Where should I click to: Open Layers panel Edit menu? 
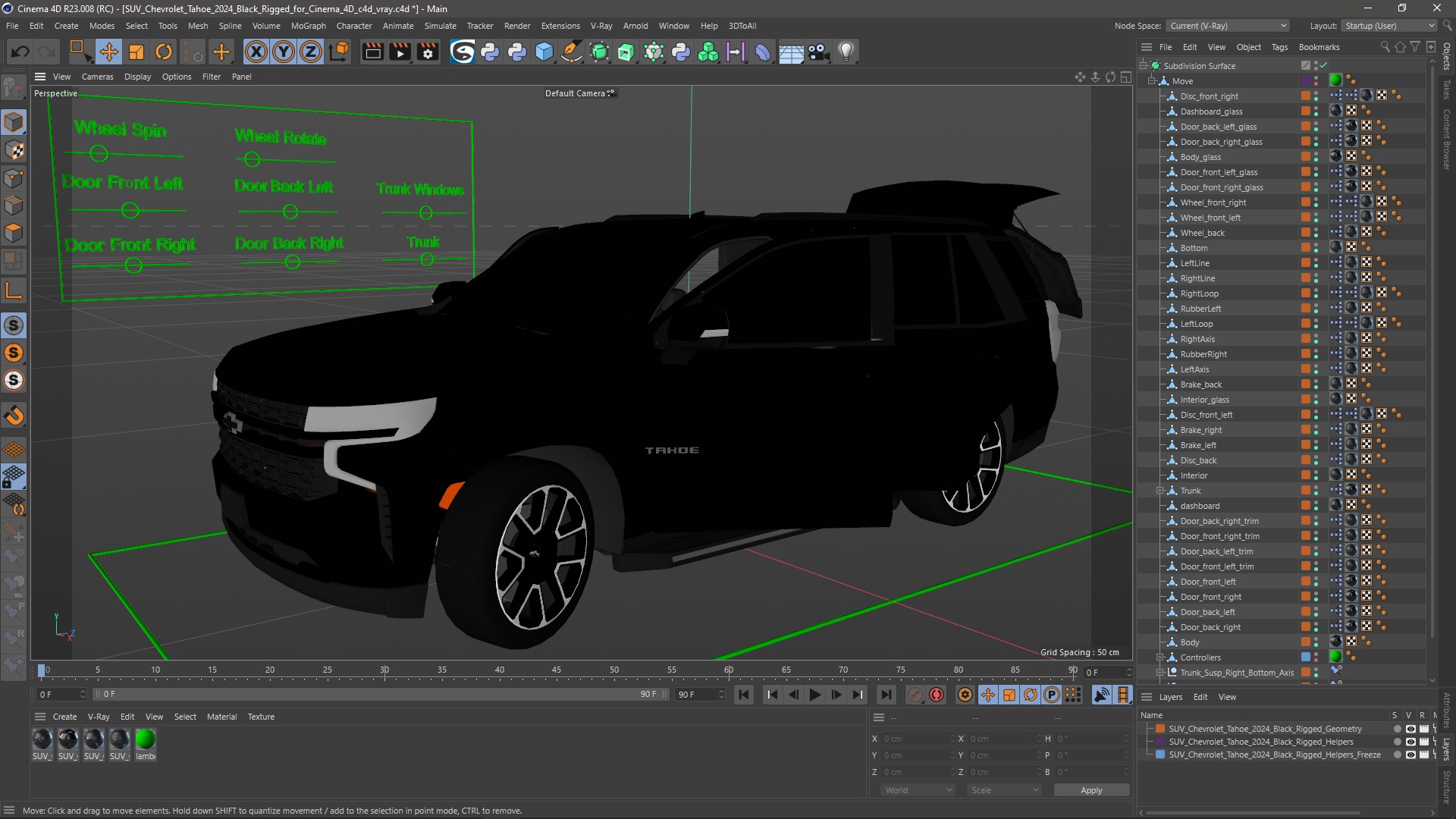(1200, 697)
